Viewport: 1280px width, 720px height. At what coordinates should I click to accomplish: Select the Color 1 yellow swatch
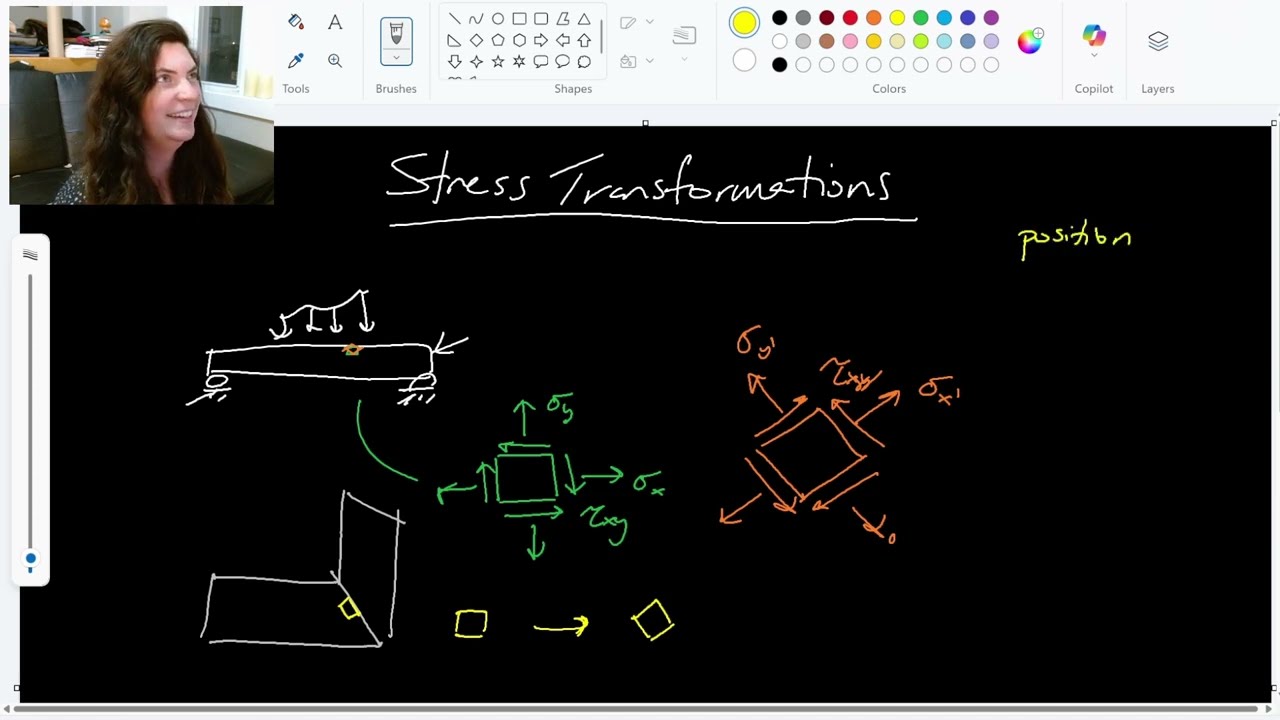[x=744, y=23]
